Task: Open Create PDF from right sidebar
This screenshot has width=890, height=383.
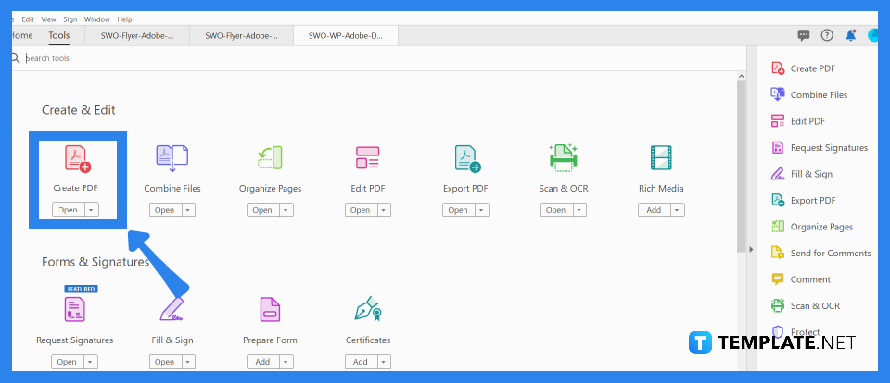Action: click(x=803, y=69)
